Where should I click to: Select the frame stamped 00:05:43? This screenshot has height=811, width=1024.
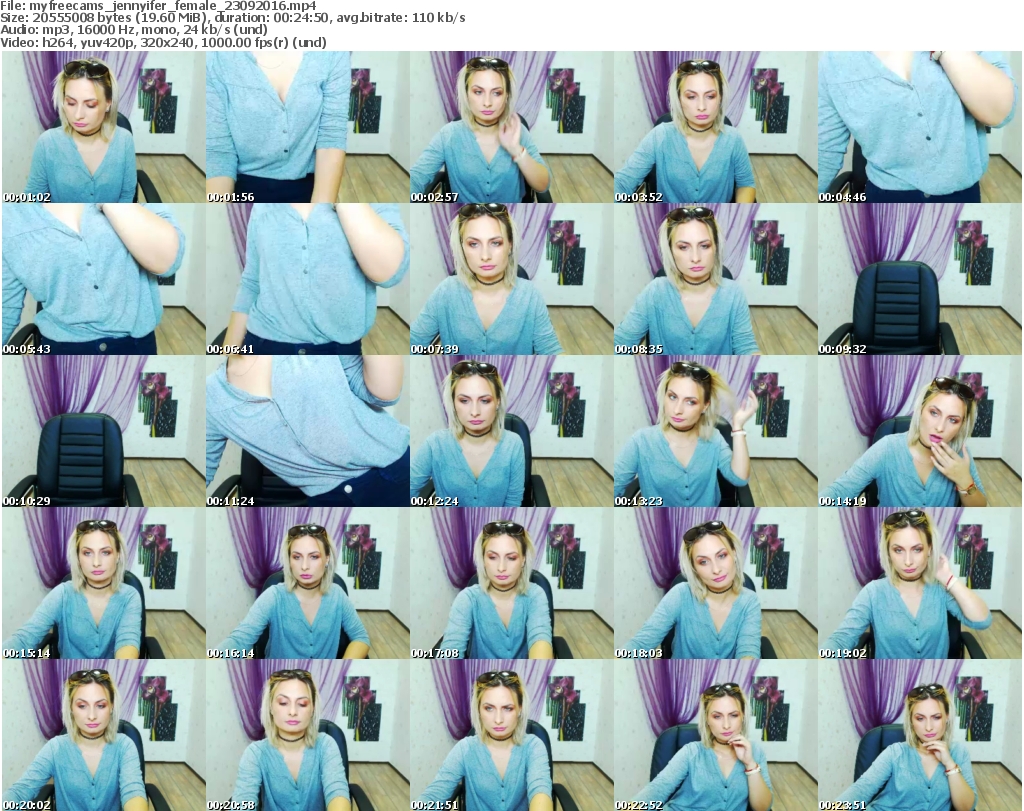(103, 279)
